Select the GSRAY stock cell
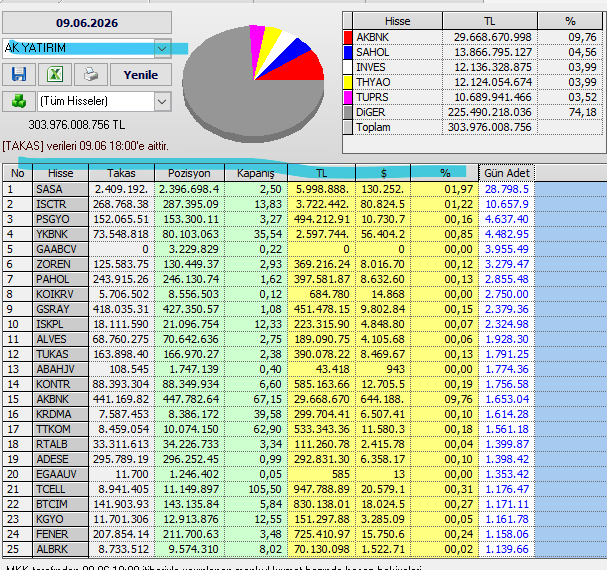The image size is (607, 570). pos(60,309)
